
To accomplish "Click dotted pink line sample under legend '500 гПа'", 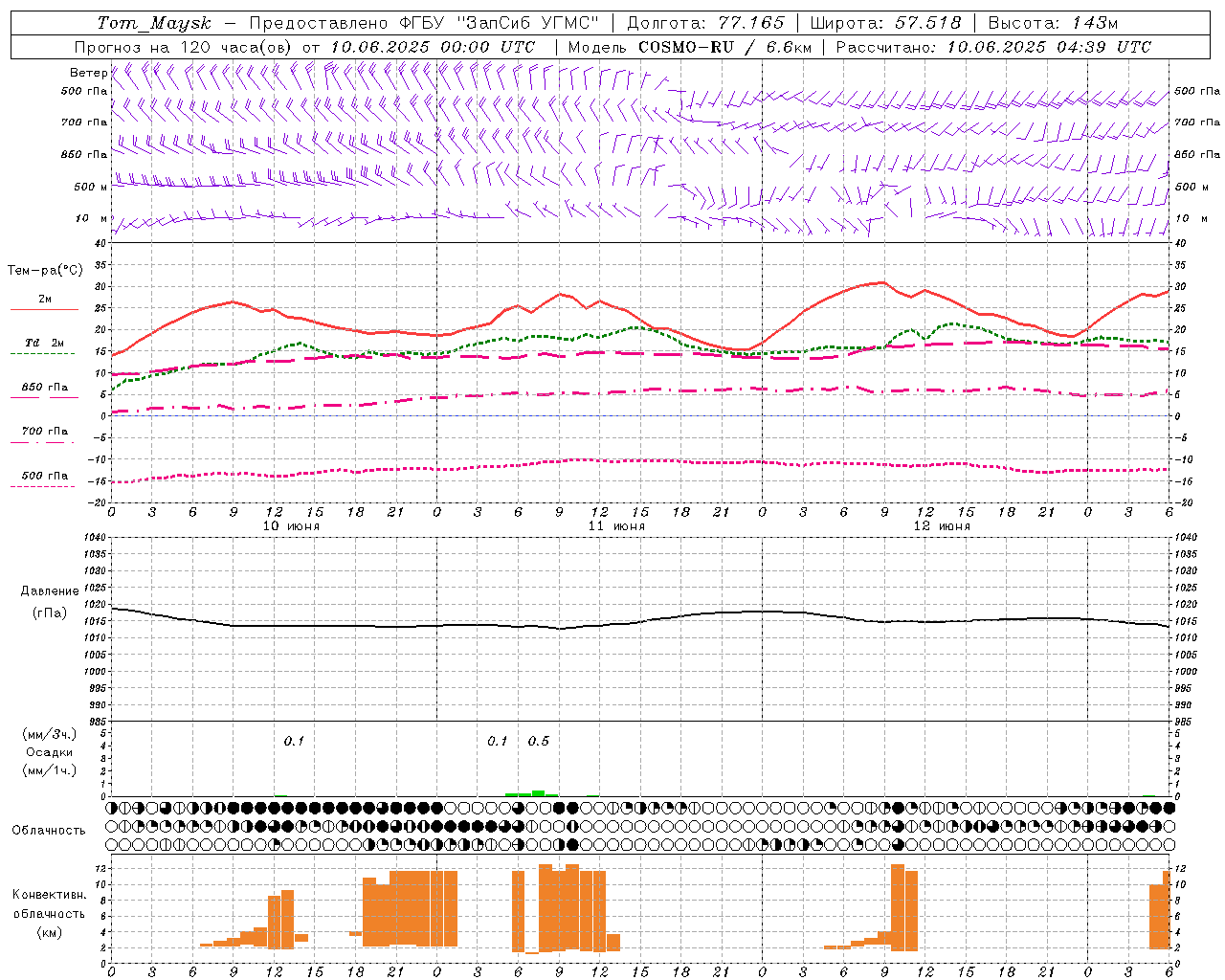I will [42, 487].
